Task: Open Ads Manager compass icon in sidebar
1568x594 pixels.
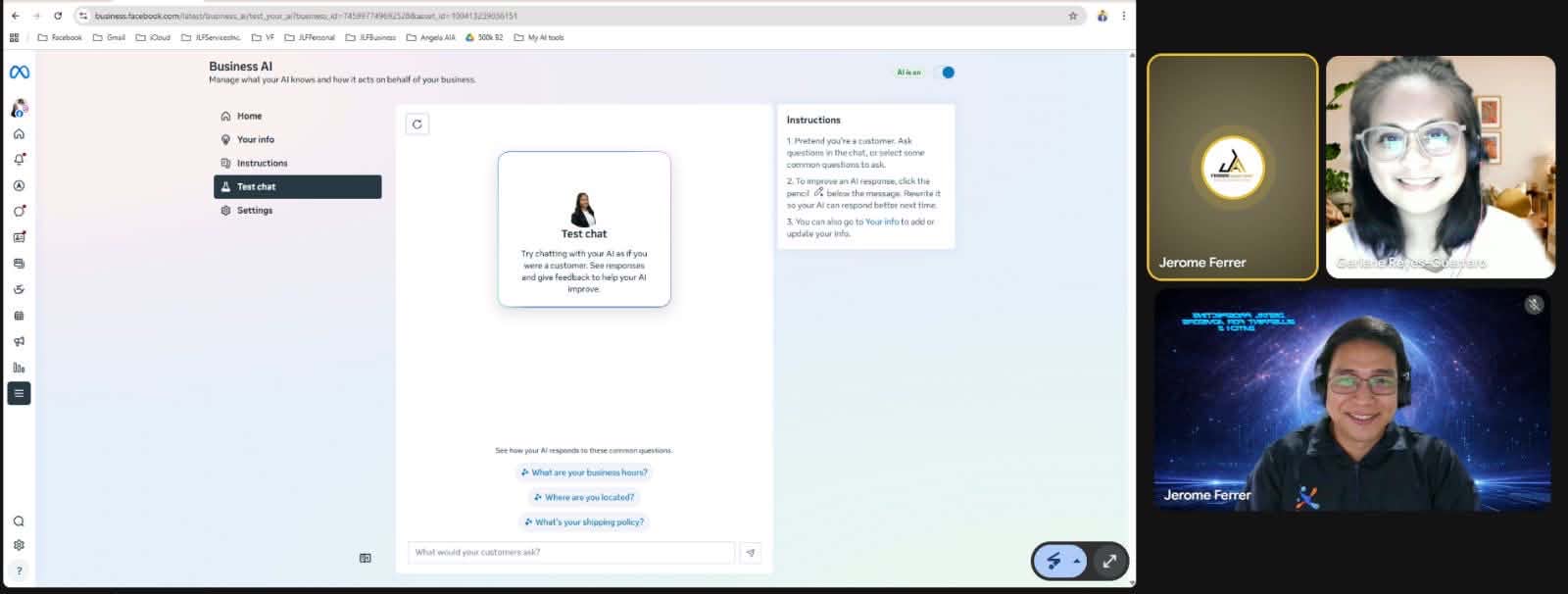Action: click(x=19, y=185)
